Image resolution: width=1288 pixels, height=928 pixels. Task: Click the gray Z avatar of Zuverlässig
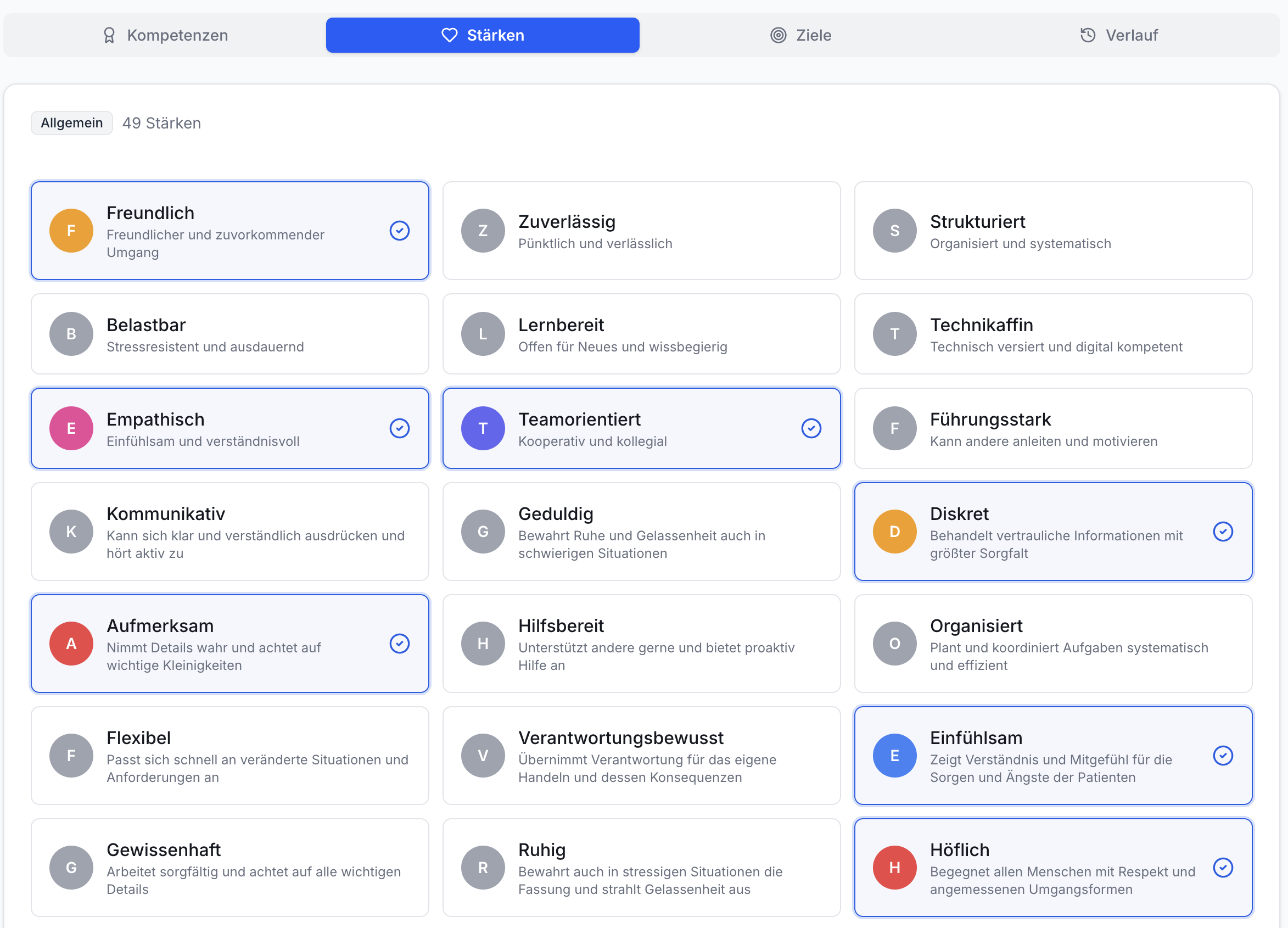(483, 231)
